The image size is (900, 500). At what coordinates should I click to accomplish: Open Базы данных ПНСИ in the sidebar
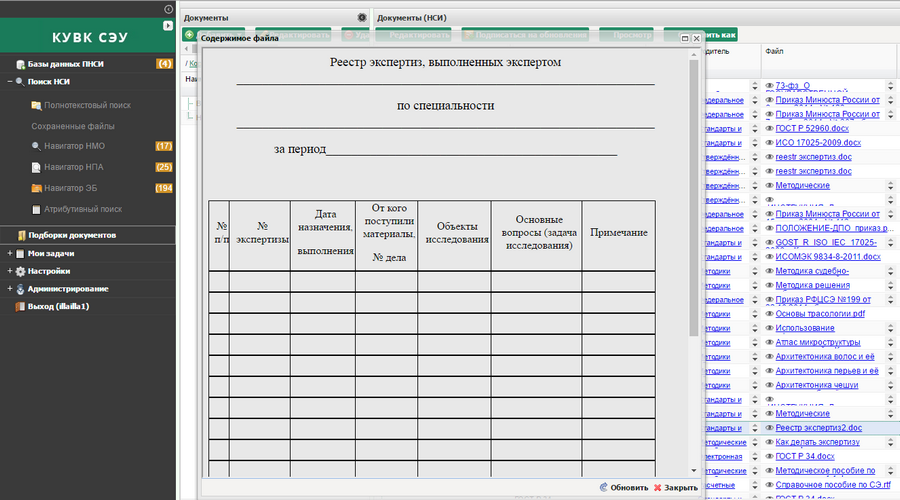(x=65, y=64)
